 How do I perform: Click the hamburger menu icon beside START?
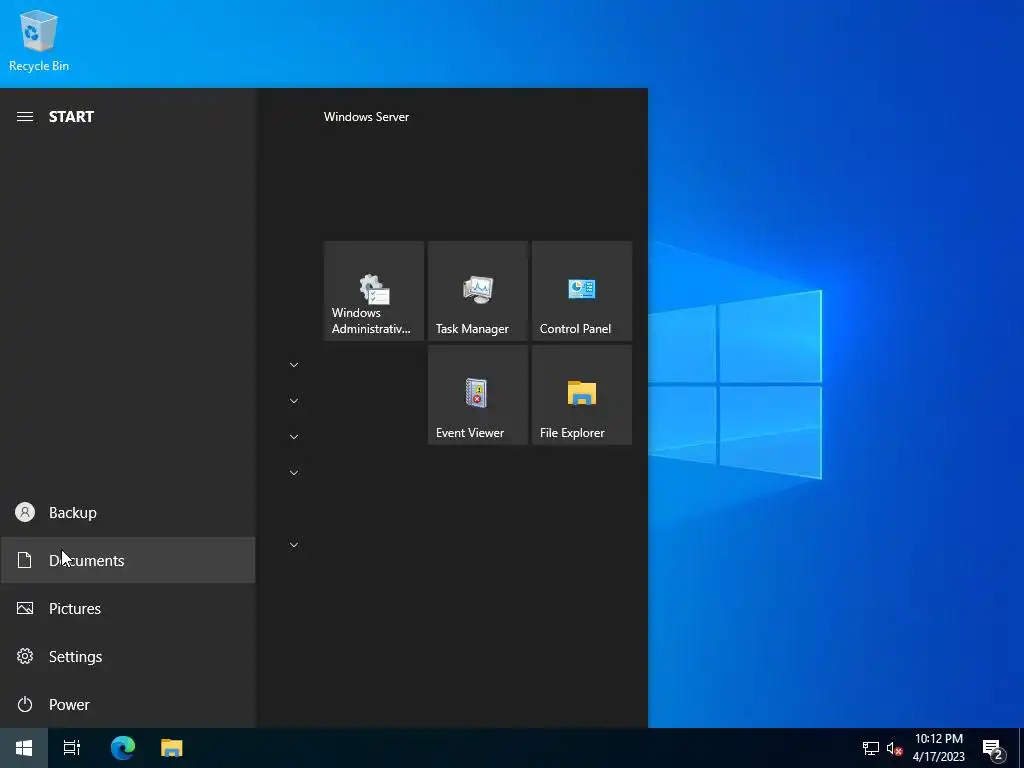coord(25,117)
